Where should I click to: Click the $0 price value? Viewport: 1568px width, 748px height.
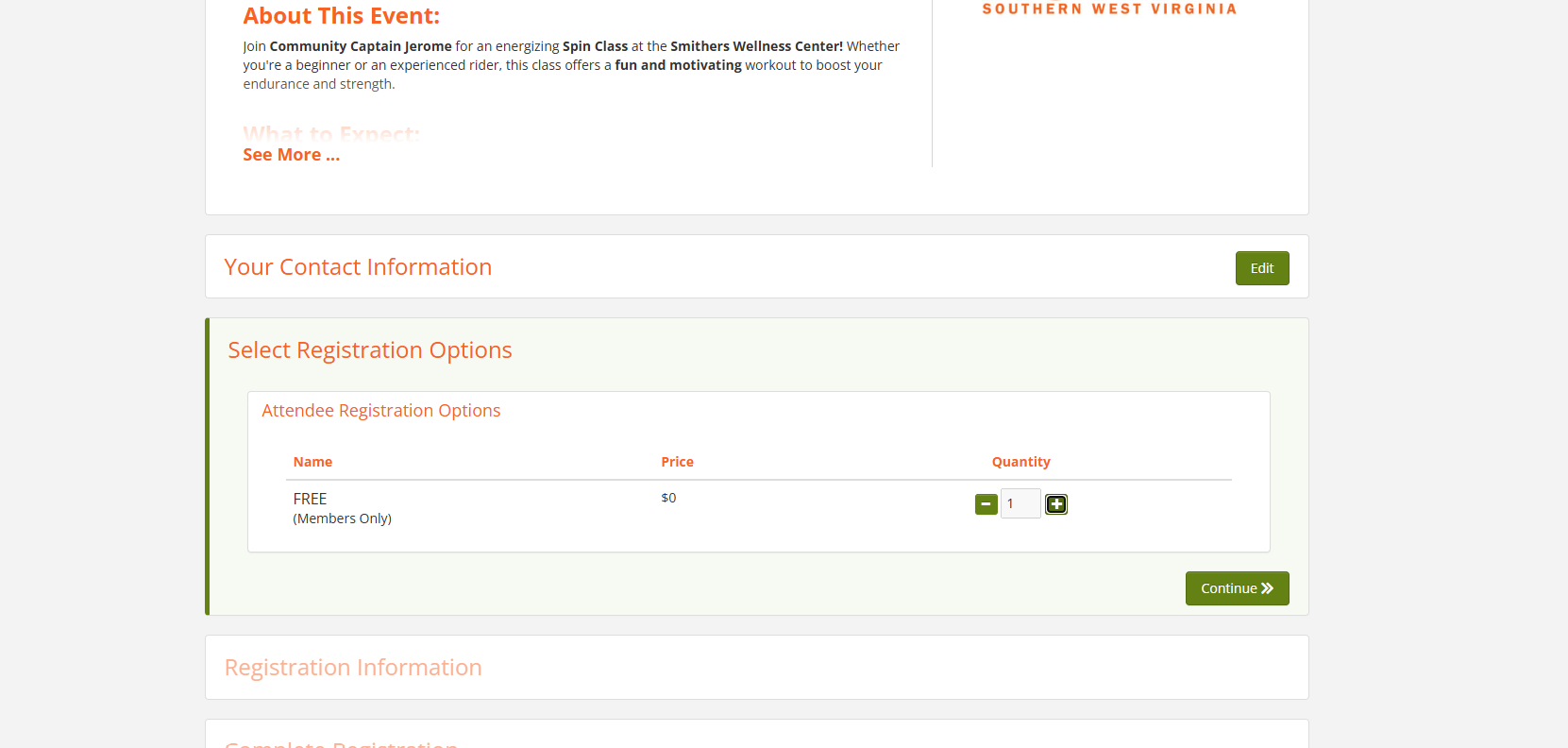(x=668, y=498)
